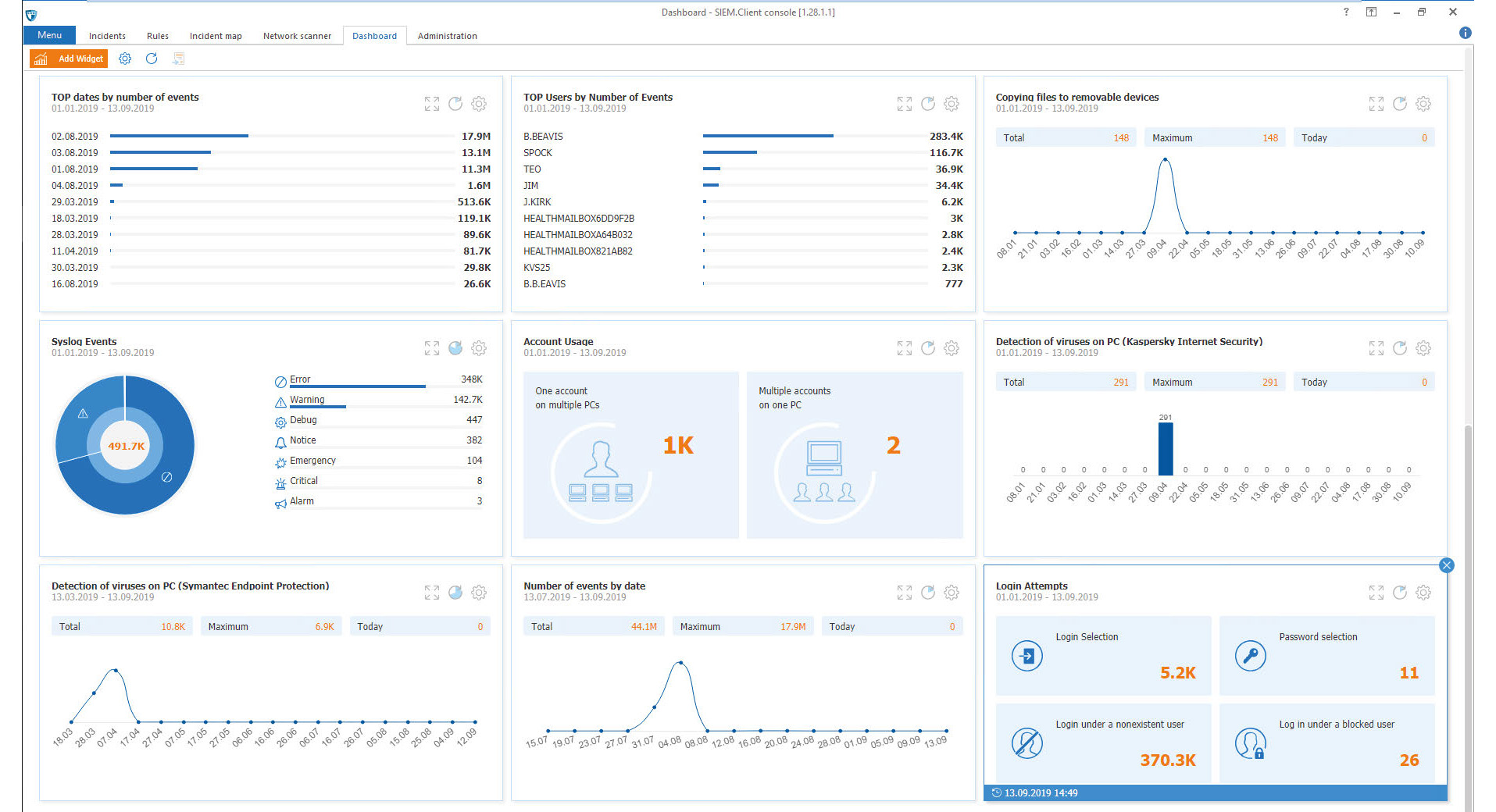Image resolution: width=1496 pixels, height=812 pixels.
Task: Switch Syslog Events widget chart type
Action: 455,348
